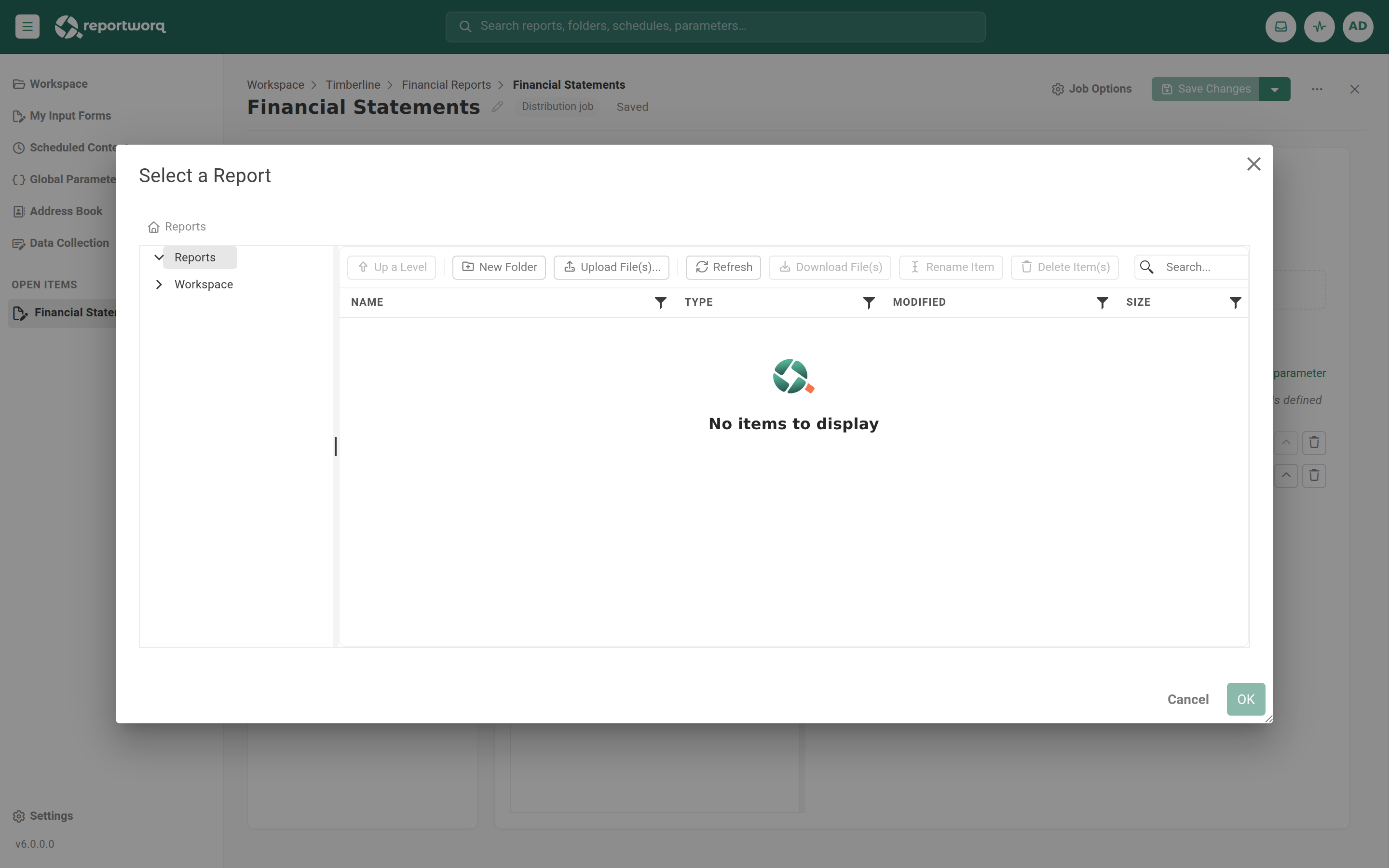
Task: Click the Settings gear in sidebar
Action: [19, 816]
